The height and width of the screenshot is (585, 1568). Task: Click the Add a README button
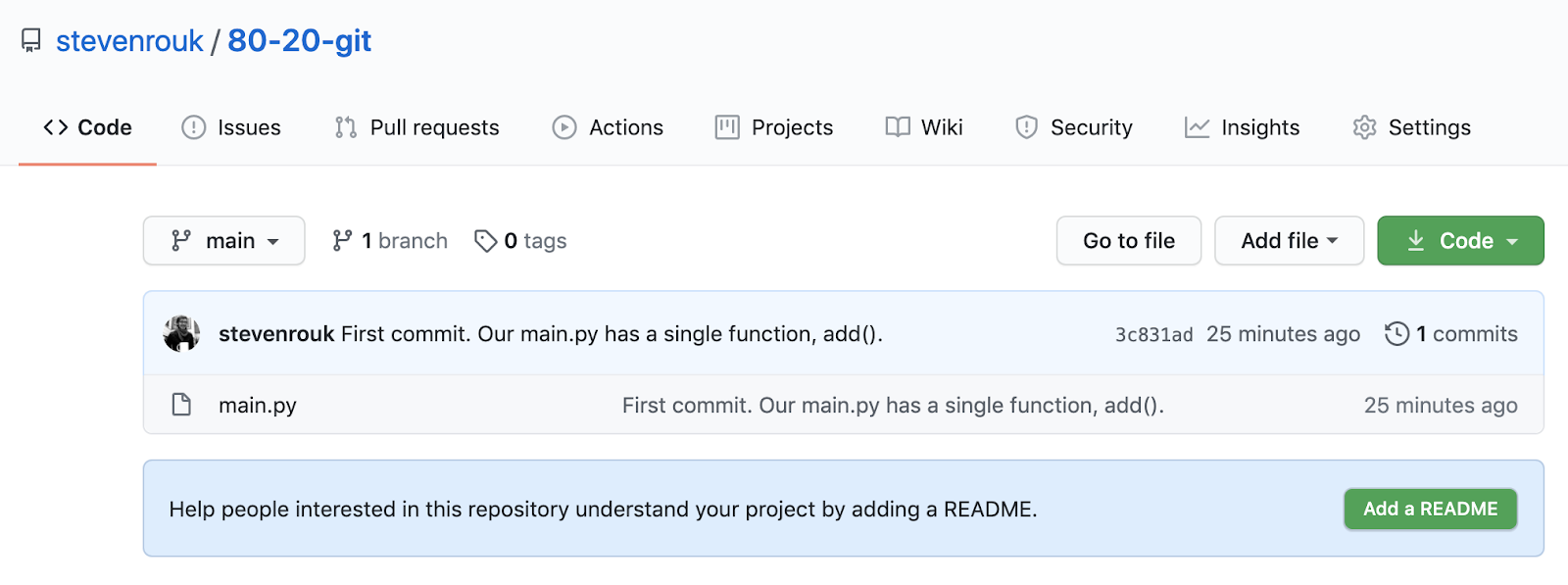click(1430, 509)
